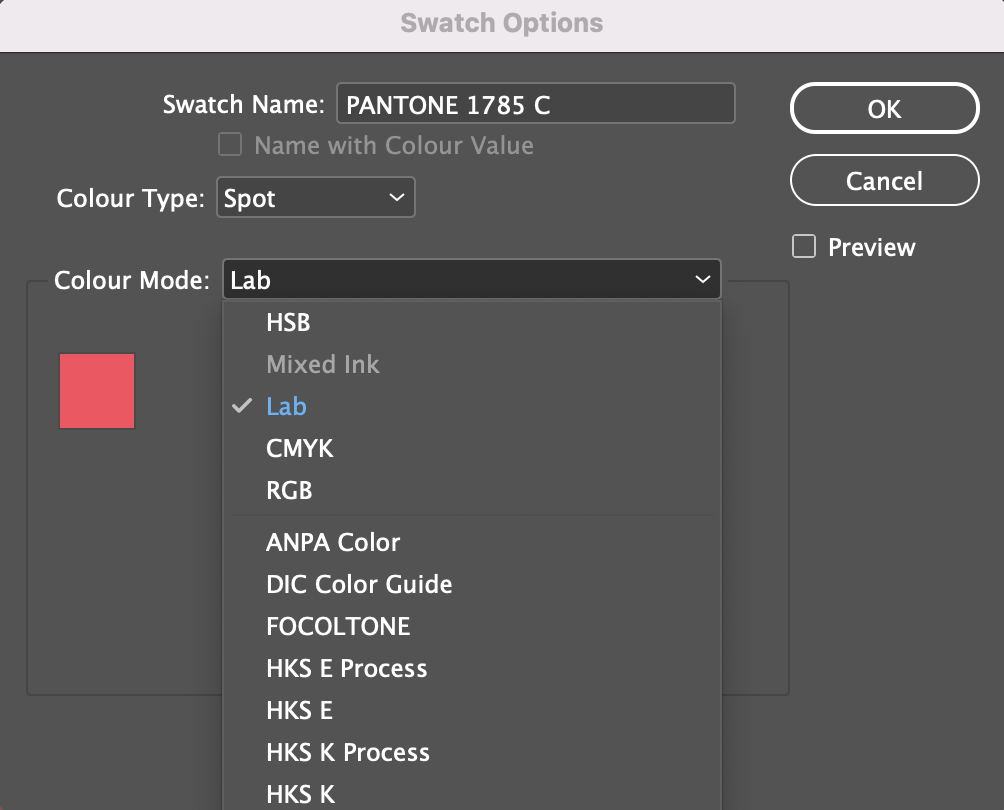This screenshot has height=810, width=1004.
Task: Select HKS E from the list
Action: pyautogui.click(x=299, y=710)
